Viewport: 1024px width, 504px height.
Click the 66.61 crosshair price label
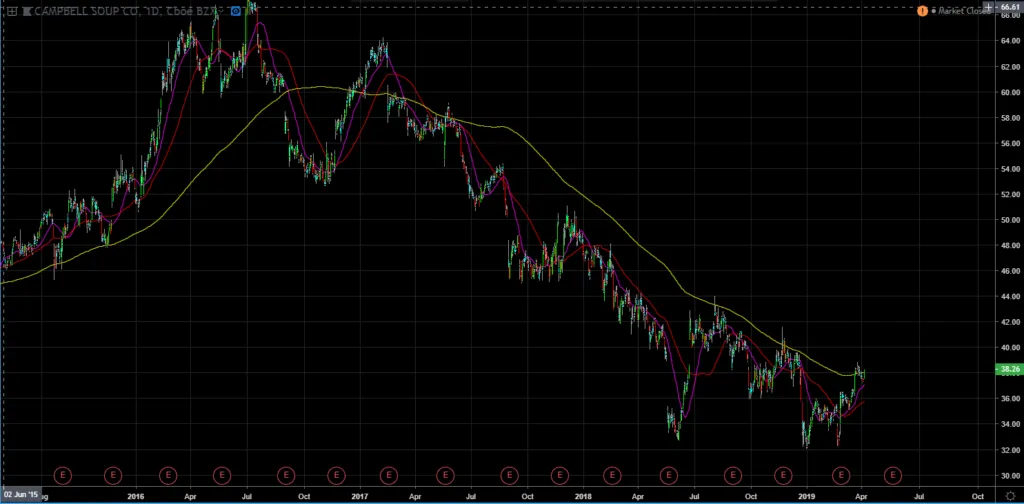(1010, 7)
